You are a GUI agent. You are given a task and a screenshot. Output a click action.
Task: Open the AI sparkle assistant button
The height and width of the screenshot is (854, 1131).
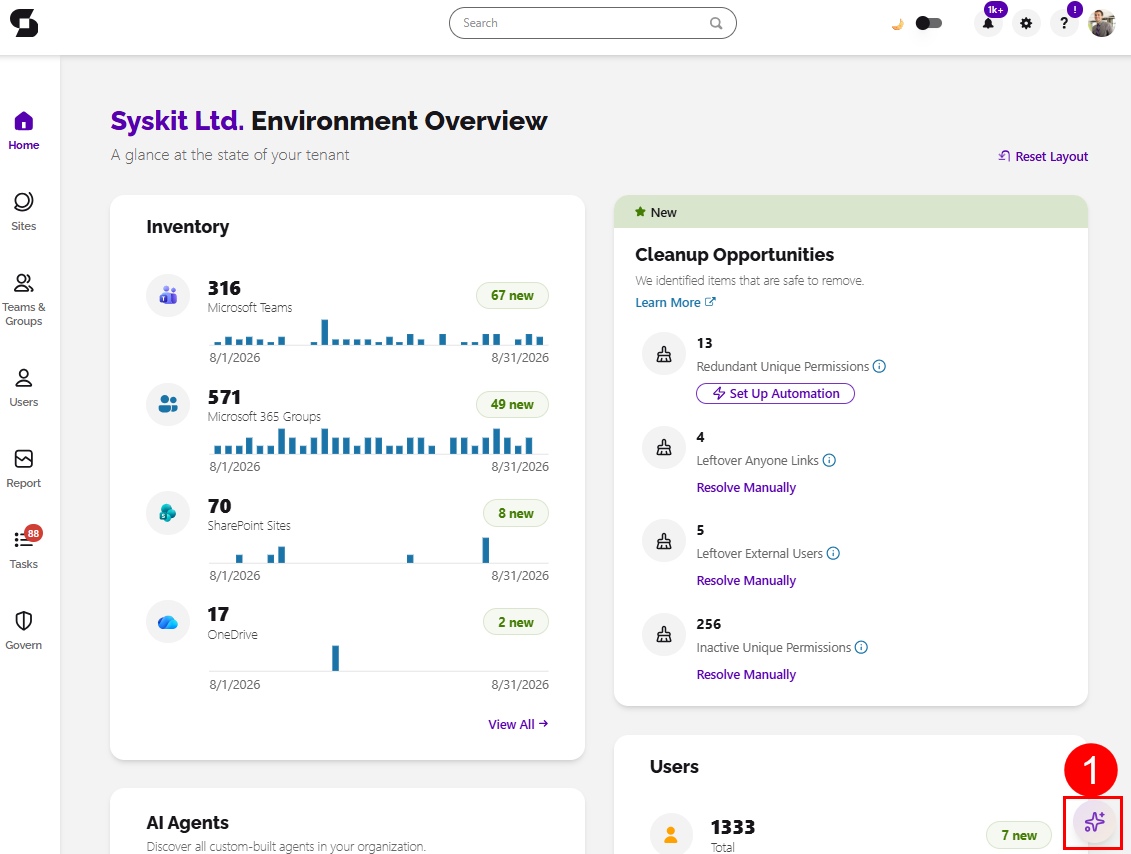1094,822
